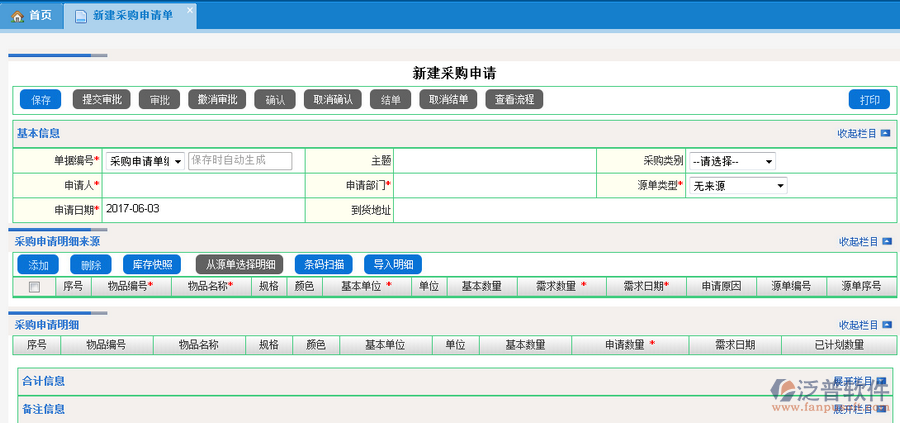Viewport: 900px width, 423px height.
Task: Collapse the 基本信息 section
Action: [x=863, y=133]
